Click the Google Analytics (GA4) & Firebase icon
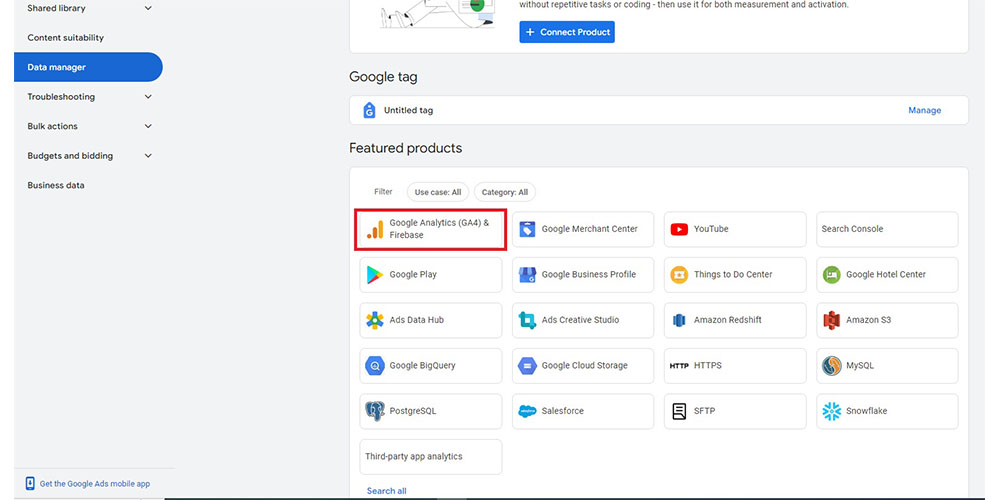 375,230
